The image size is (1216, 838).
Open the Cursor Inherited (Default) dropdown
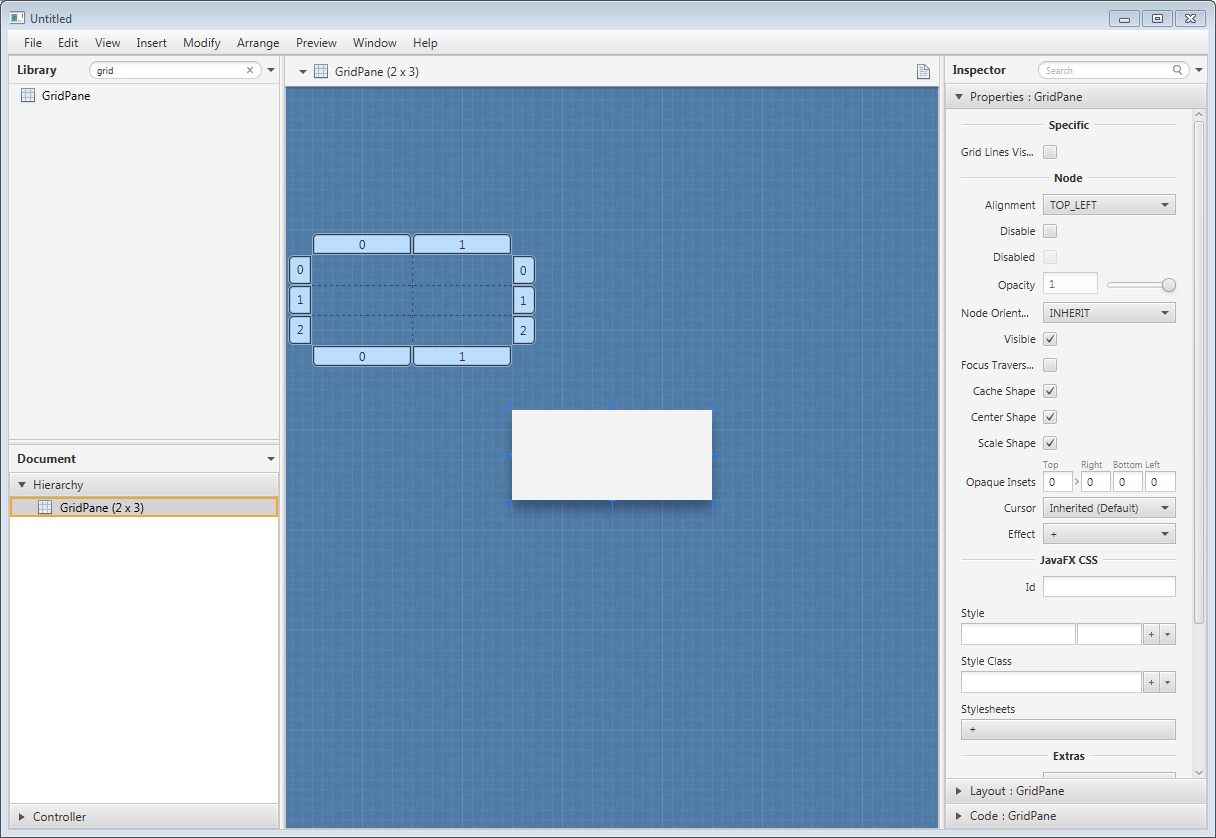click(1109, 508)
